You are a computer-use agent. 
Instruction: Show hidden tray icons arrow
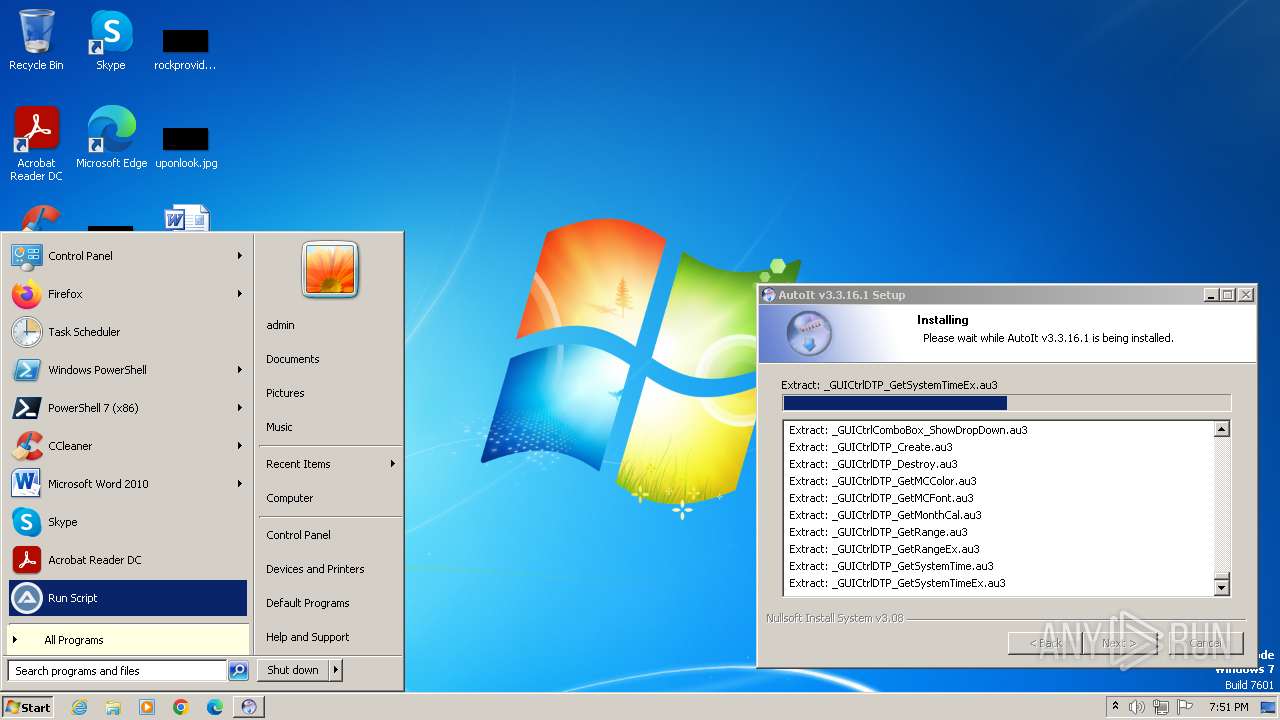(1116, 707)
